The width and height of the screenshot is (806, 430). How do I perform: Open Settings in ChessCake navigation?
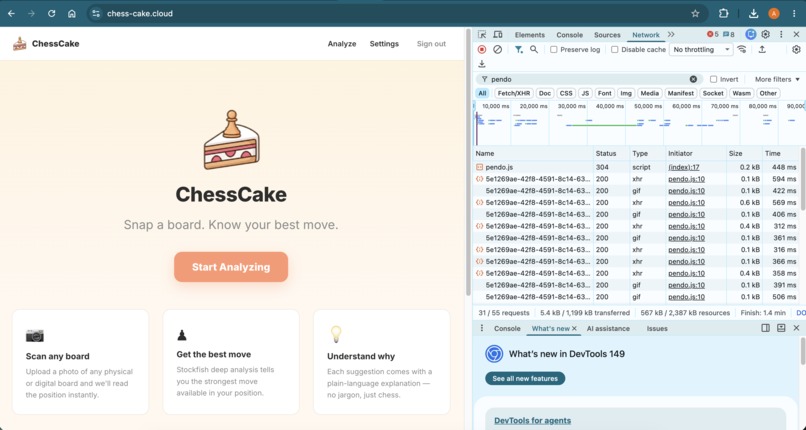(384, 44)
